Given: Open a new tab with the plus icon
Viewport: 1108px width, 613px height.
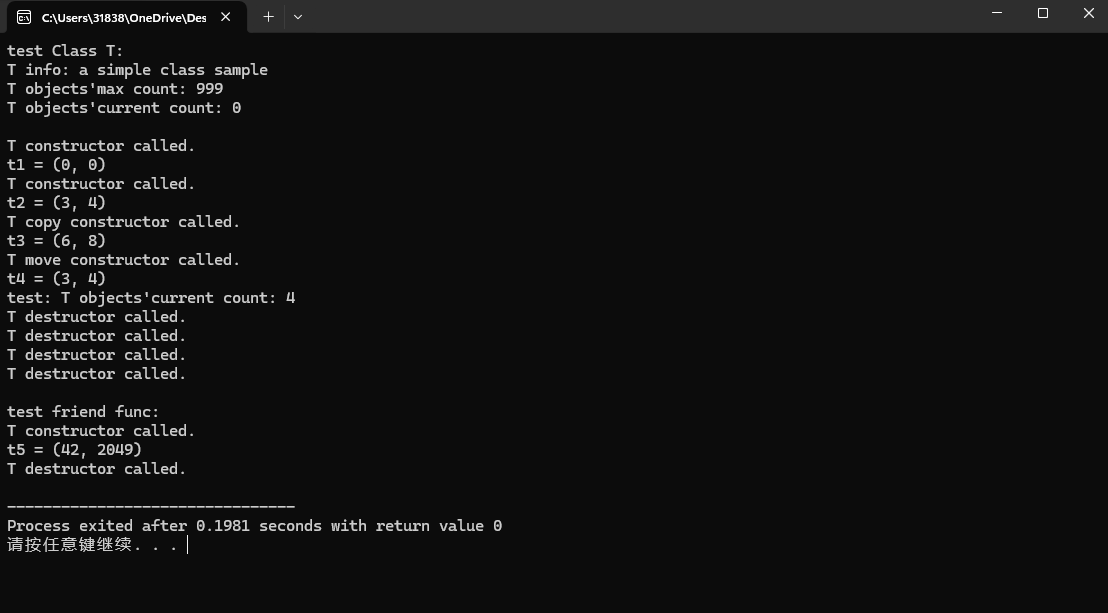Looking at the screenshot, I should tap(269, 17).
